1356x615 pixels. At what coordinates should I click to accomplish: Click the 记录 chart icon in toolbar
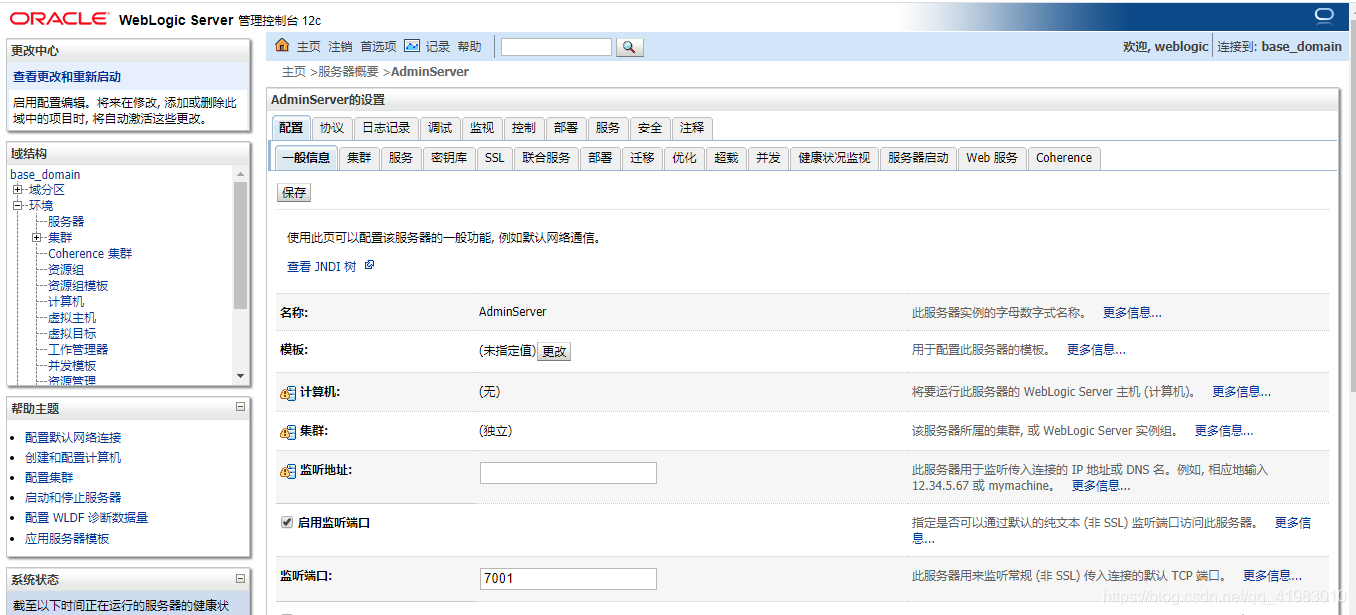click(412, 46)
